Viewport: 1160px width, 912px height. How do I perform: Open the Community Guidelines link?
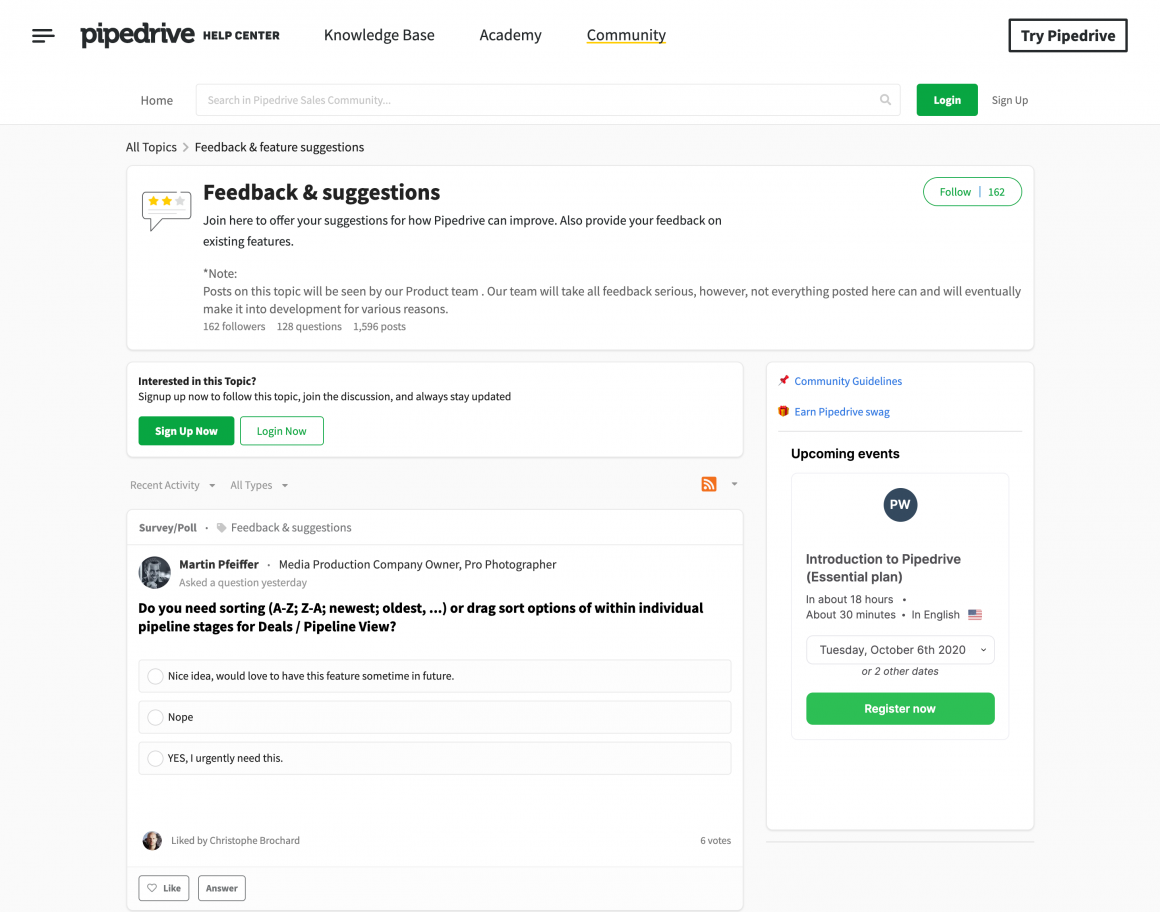pos(848,381)
